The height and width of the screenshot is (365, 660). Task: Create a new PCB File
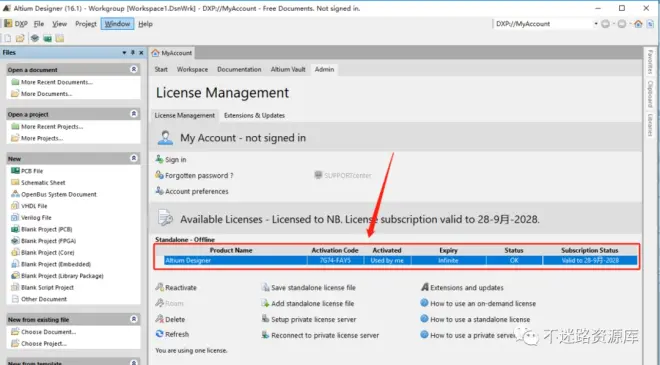[x=32, y=171]
